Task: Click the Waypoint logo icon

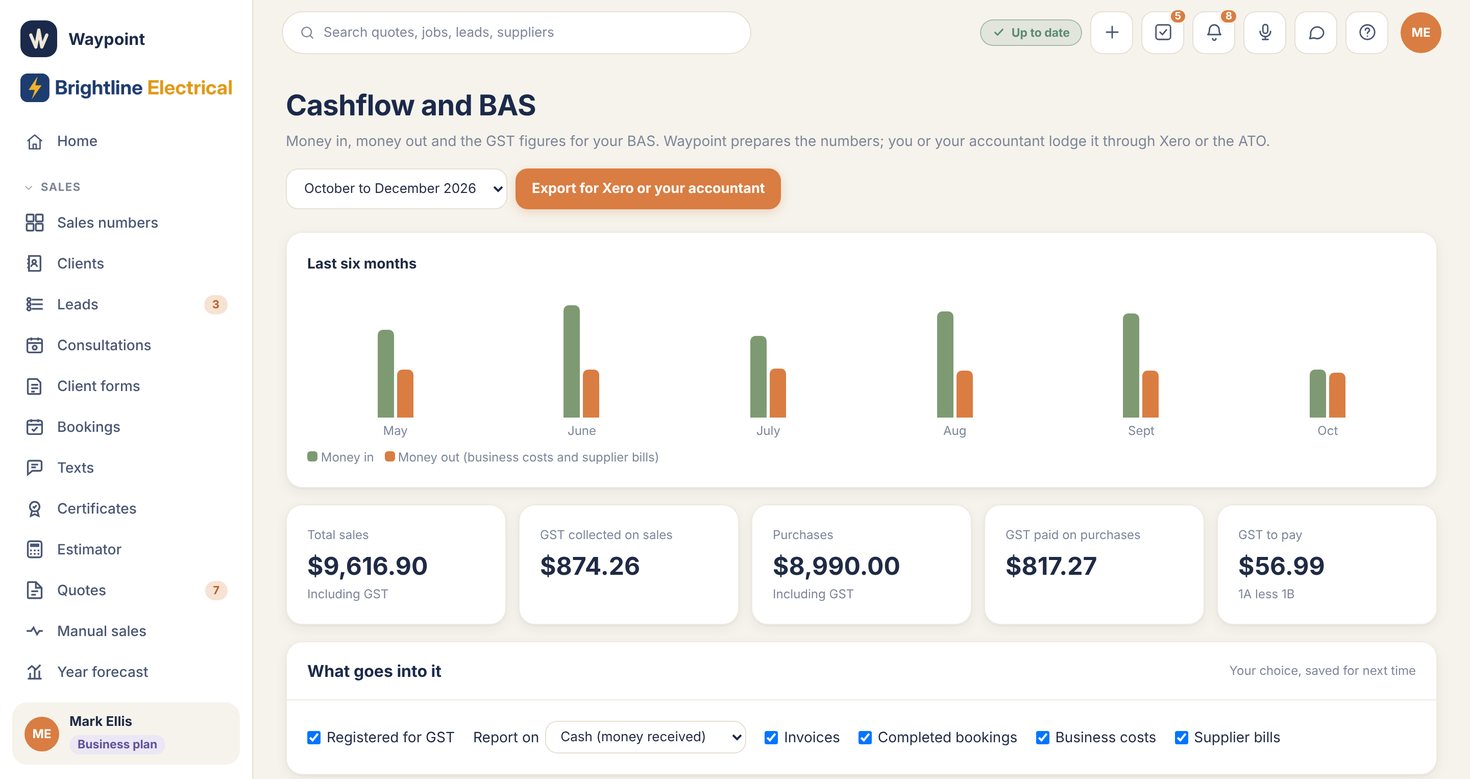Action: (x=39, y=39)
